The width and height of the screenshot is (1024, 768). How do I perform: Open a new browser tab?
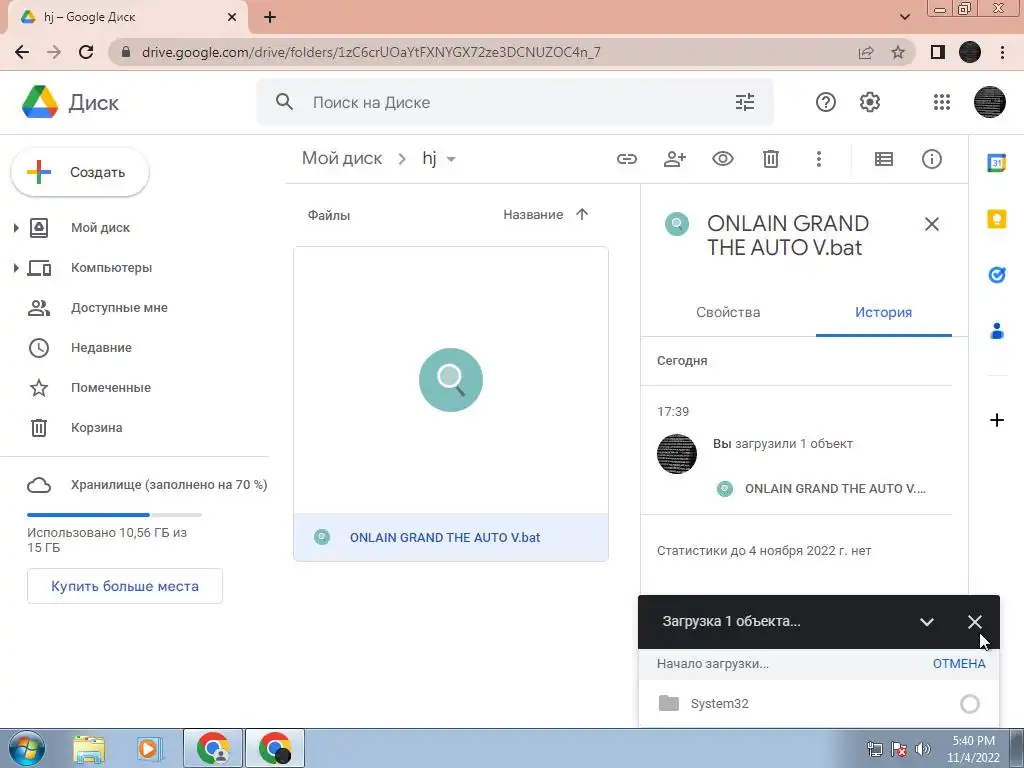click(x=270, y=17)
